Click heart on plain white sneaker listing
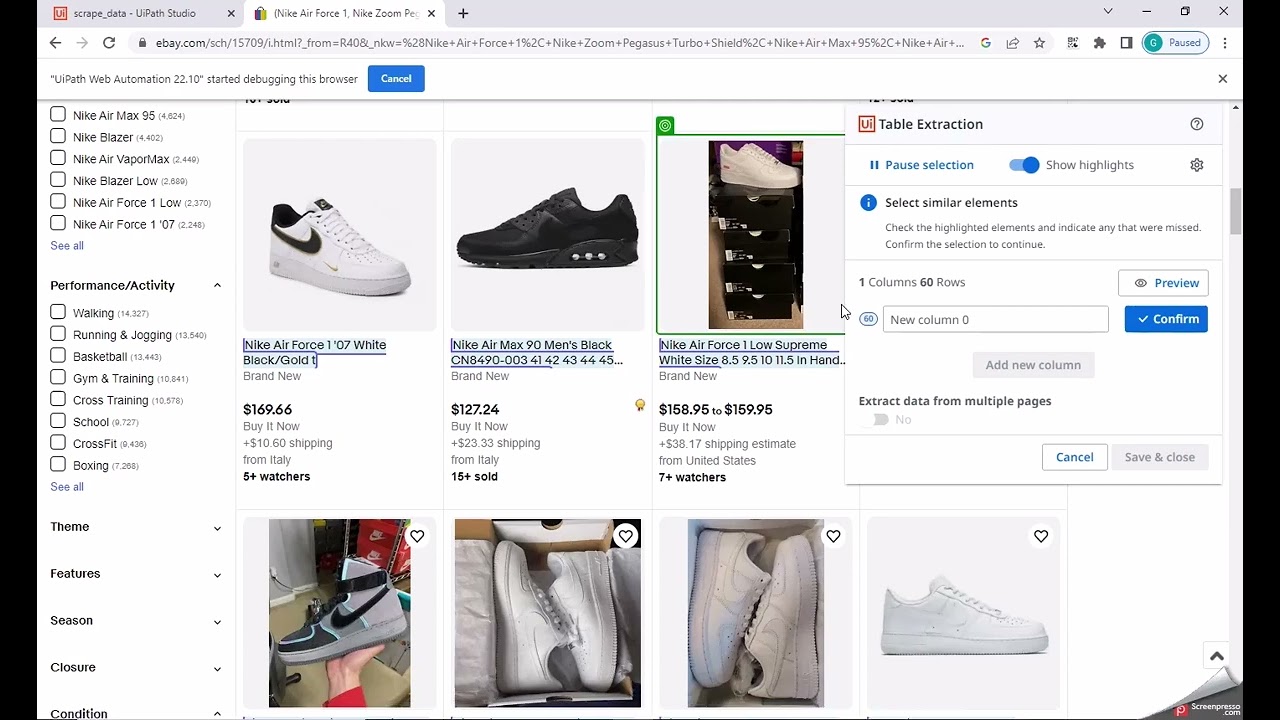 [x=1041, y=536]
